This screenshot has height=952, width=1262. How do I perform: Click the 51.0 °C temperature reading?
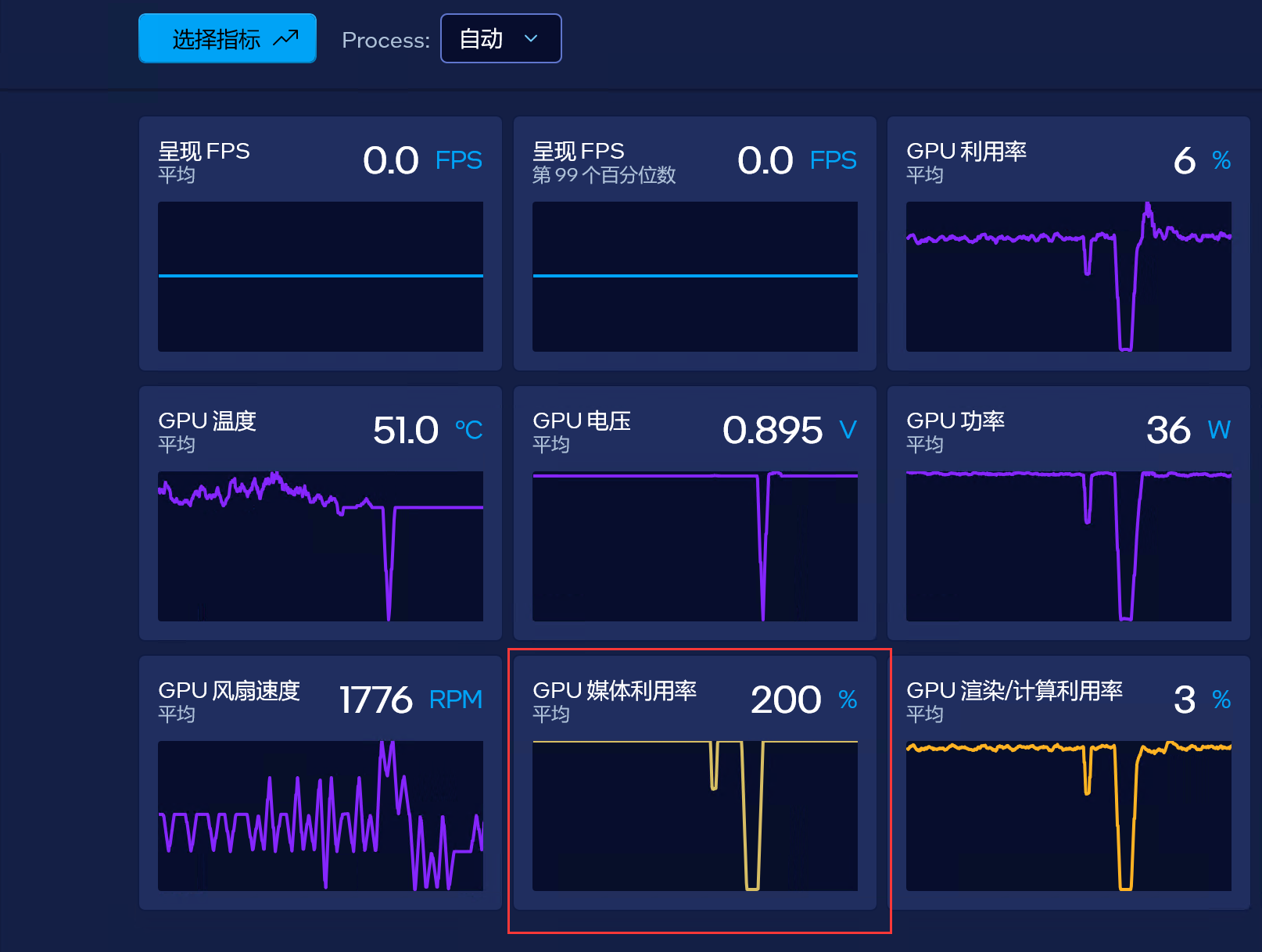(x=428, y=430)
